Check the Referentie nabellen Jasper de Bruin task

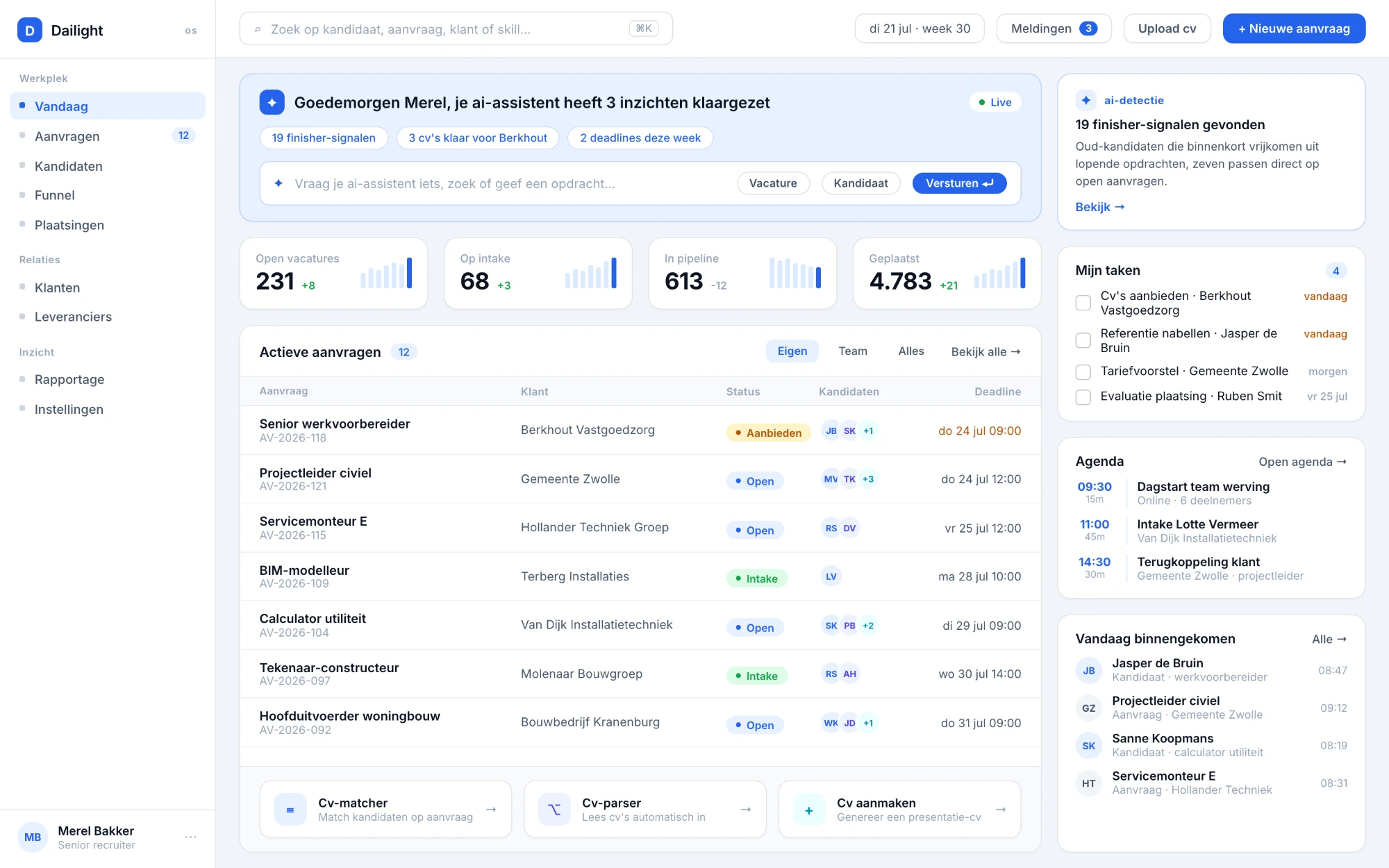click(1083, 340)
